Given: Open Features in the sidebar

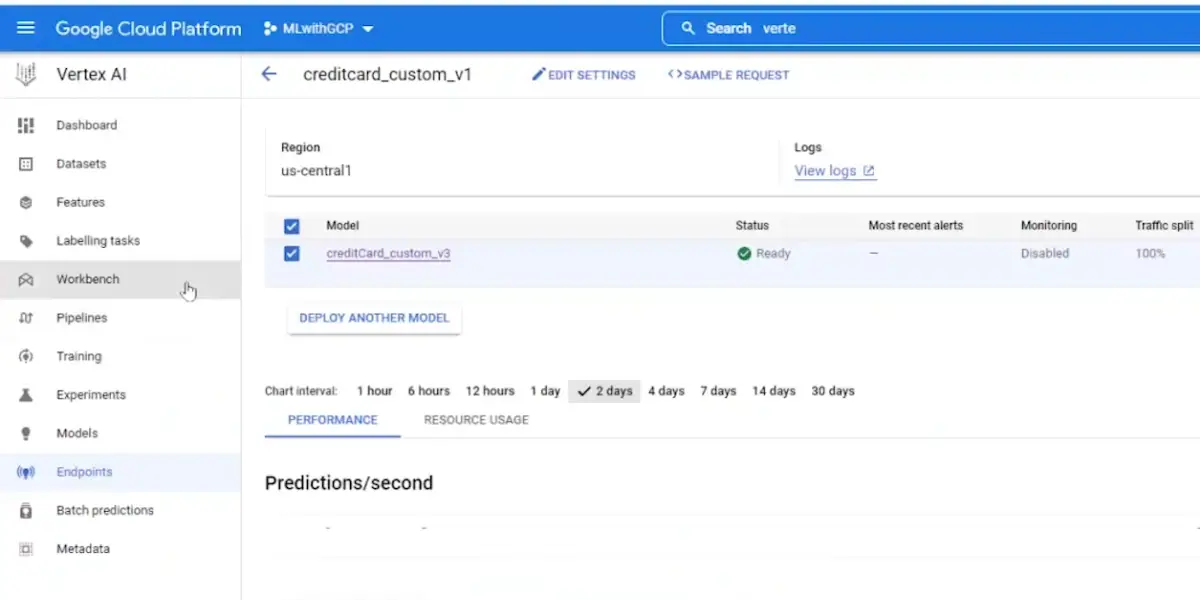Looking at the screenshot, I should (x=120, y=202).
